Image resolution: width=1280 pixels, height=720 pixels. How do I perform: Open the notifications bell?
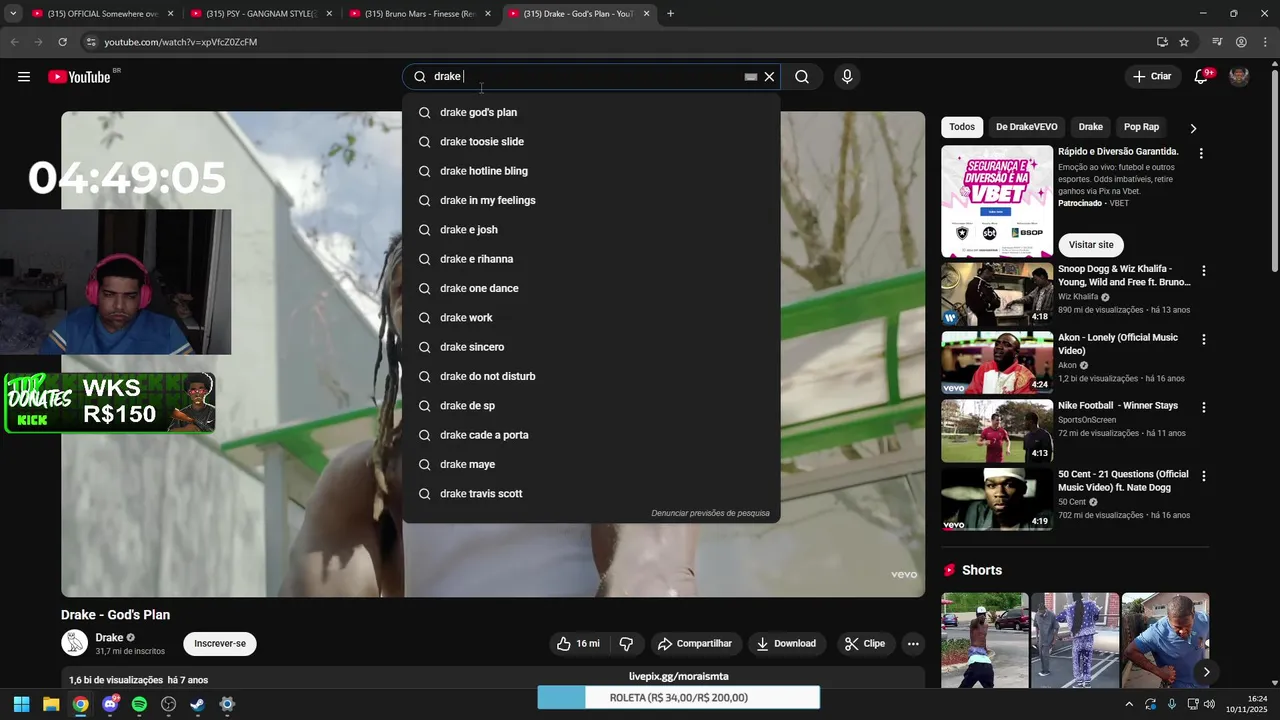point(1201,77)
